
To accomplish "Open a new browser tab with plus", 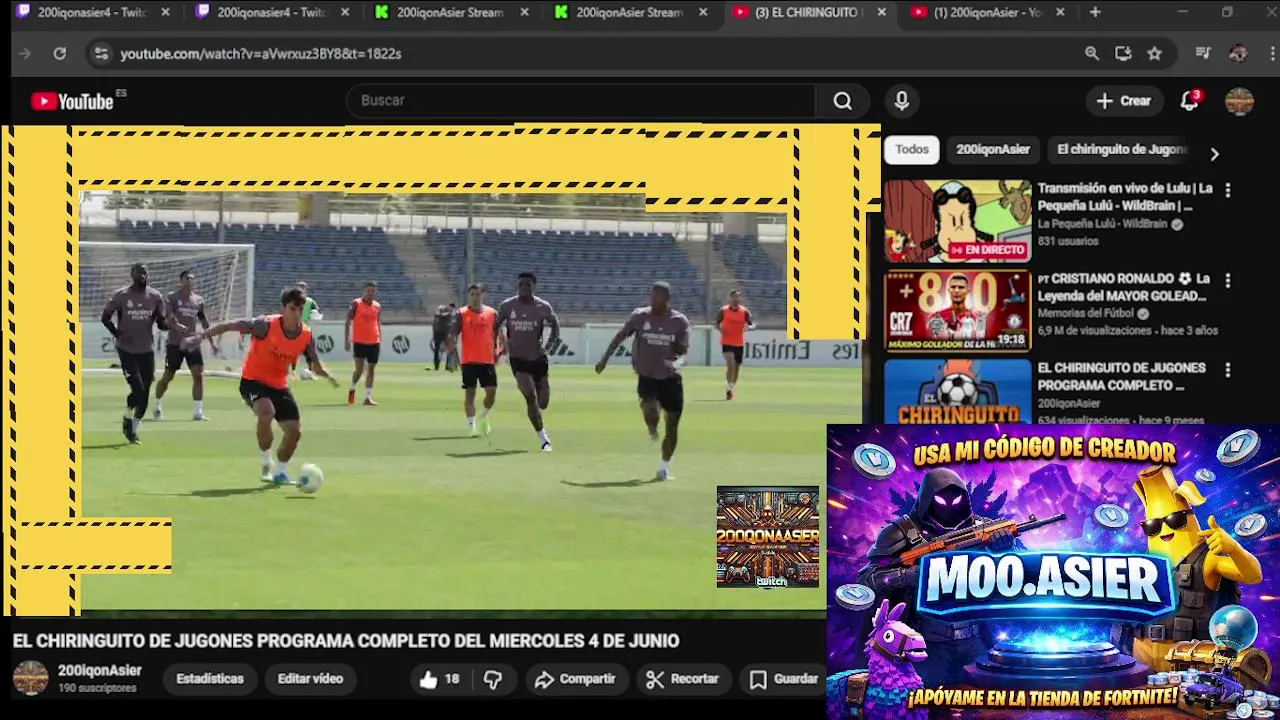I will 1095,12.
